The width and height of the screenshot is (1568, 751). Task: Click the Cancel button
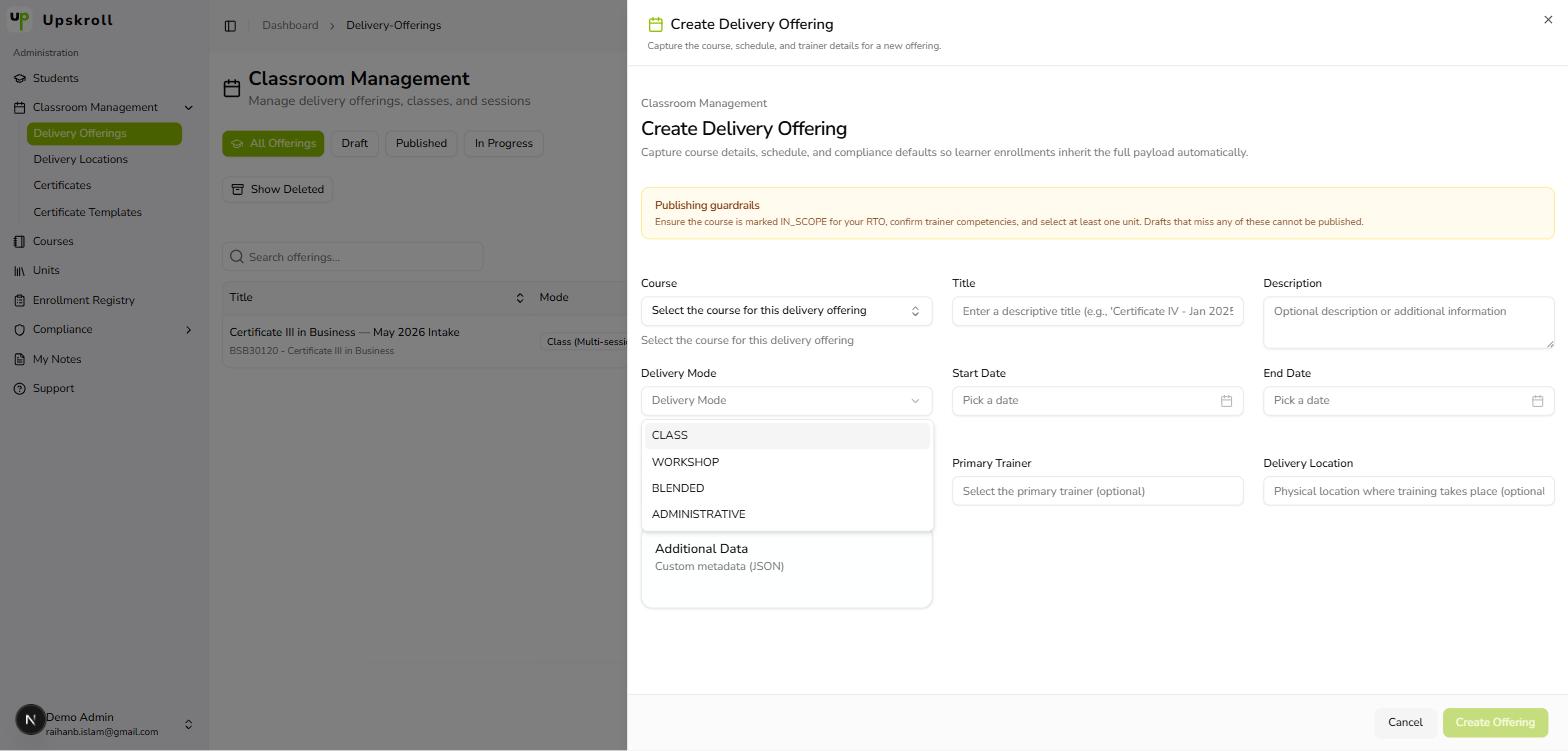click(1405, 723)
